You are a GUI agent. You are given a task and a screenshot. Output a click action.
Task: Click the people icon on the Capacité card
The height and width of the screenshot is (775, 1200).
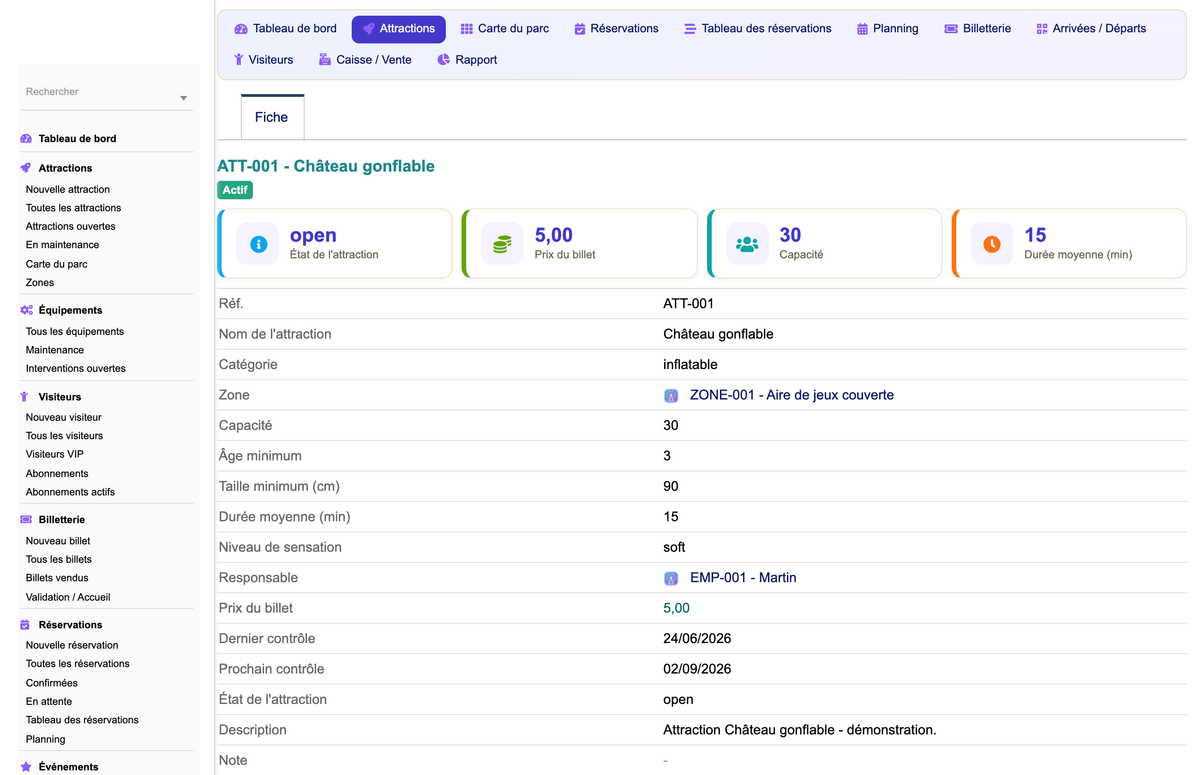747,244
